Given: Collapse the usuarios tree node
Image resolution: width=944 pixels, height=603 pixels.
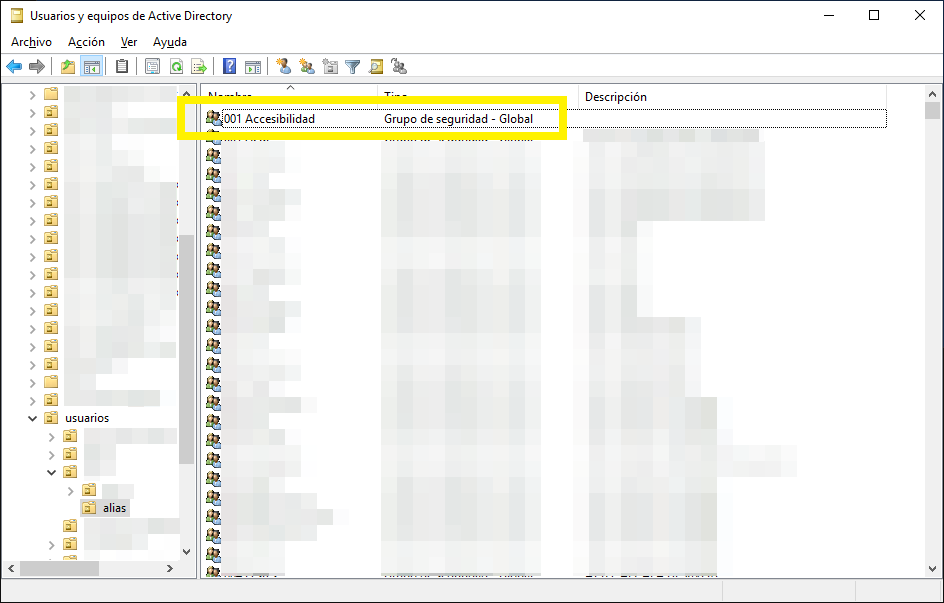Looking at the screenshot, I should (33, 418).
